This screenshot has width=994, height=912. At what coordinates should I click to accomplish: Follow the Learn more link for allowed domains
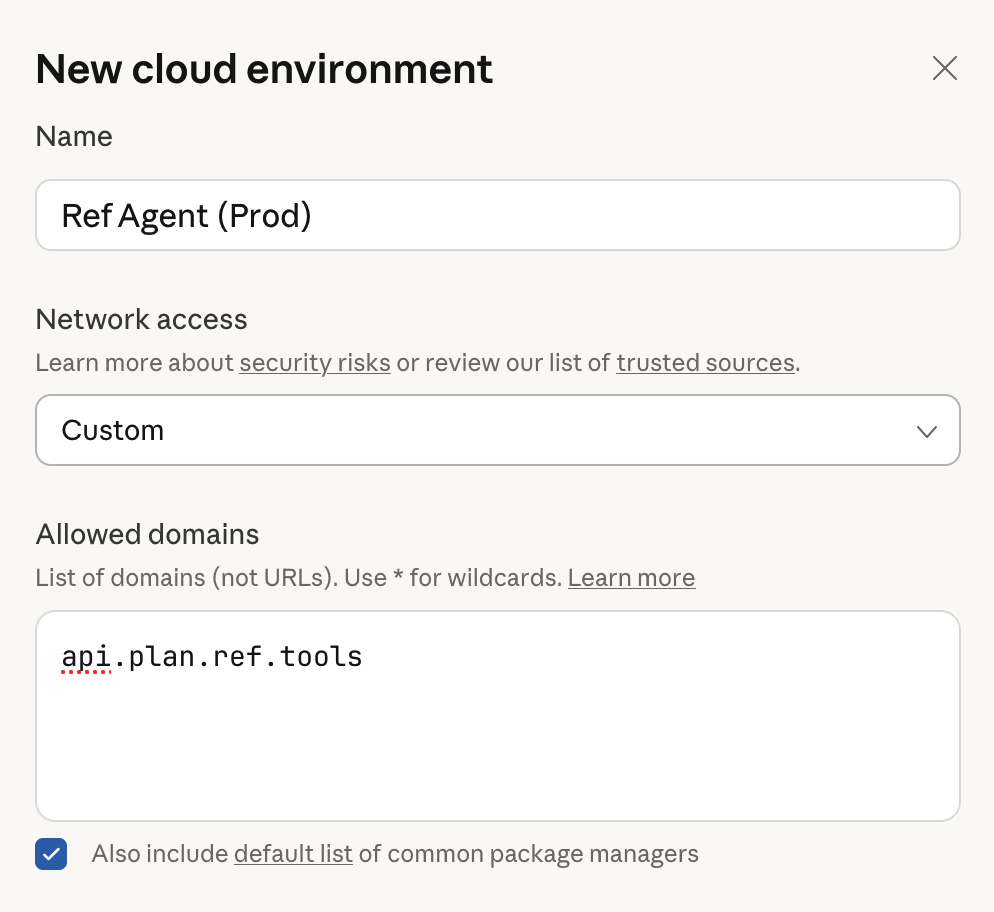coord(631,577)
